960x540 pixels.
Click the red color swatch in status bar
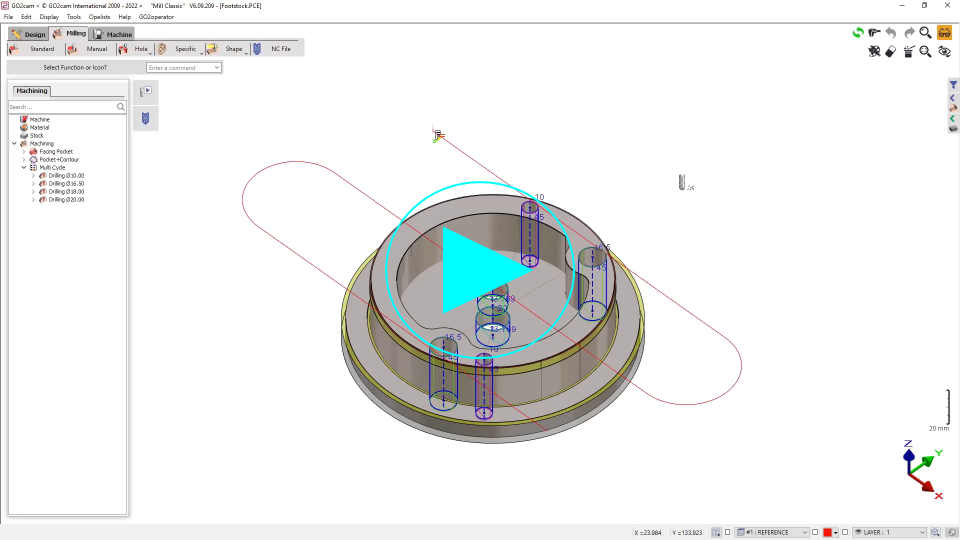pyautogui.click(x=829, y=533)
